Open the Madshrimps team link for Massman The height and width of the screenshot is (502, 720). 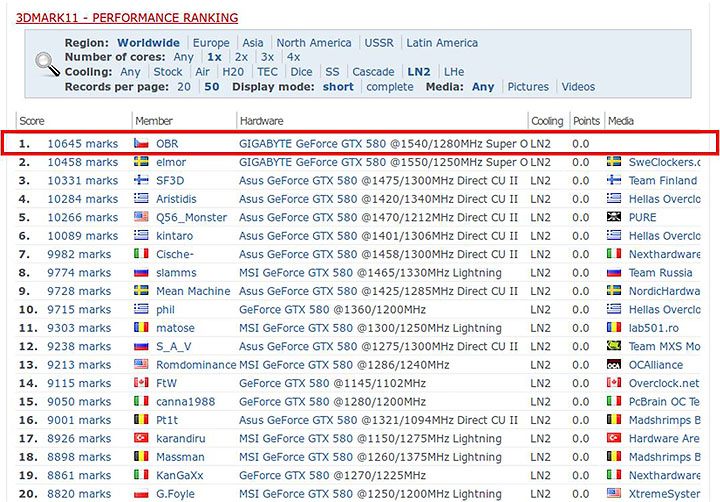point(664,457)
